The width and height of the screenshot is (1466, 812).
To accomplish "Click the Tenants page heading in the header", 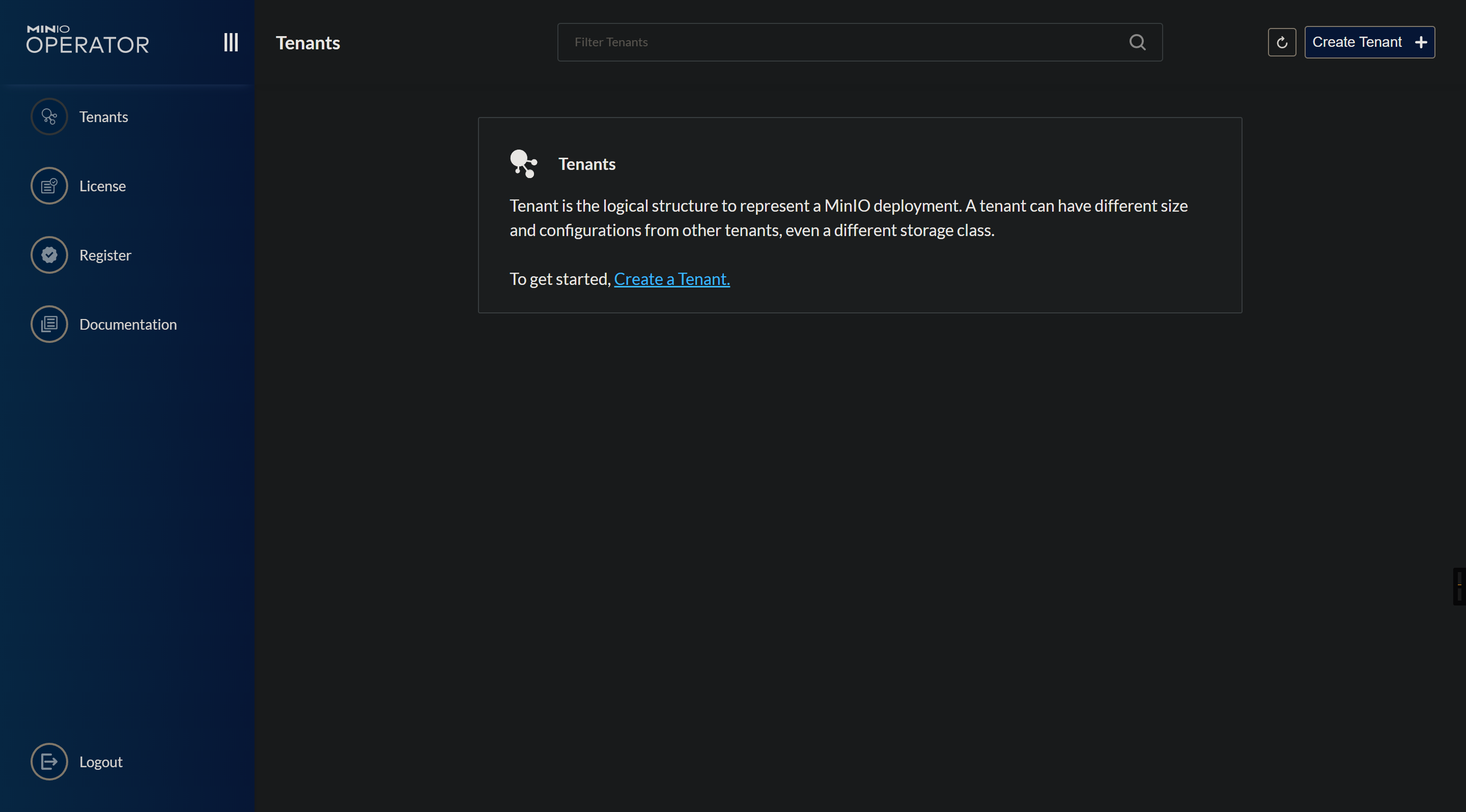I will click(308, 43).
